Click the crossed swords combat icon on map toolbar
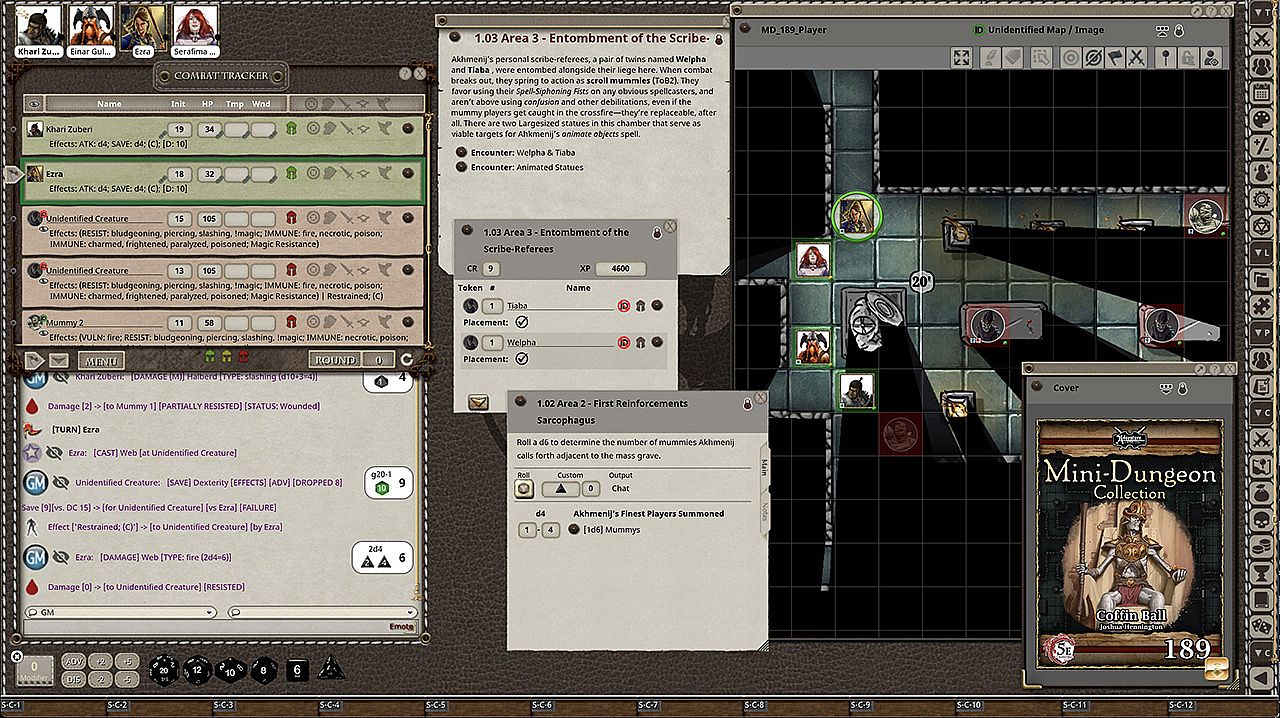Viewport: 1280px width, 718px height. coord(1137,59)
